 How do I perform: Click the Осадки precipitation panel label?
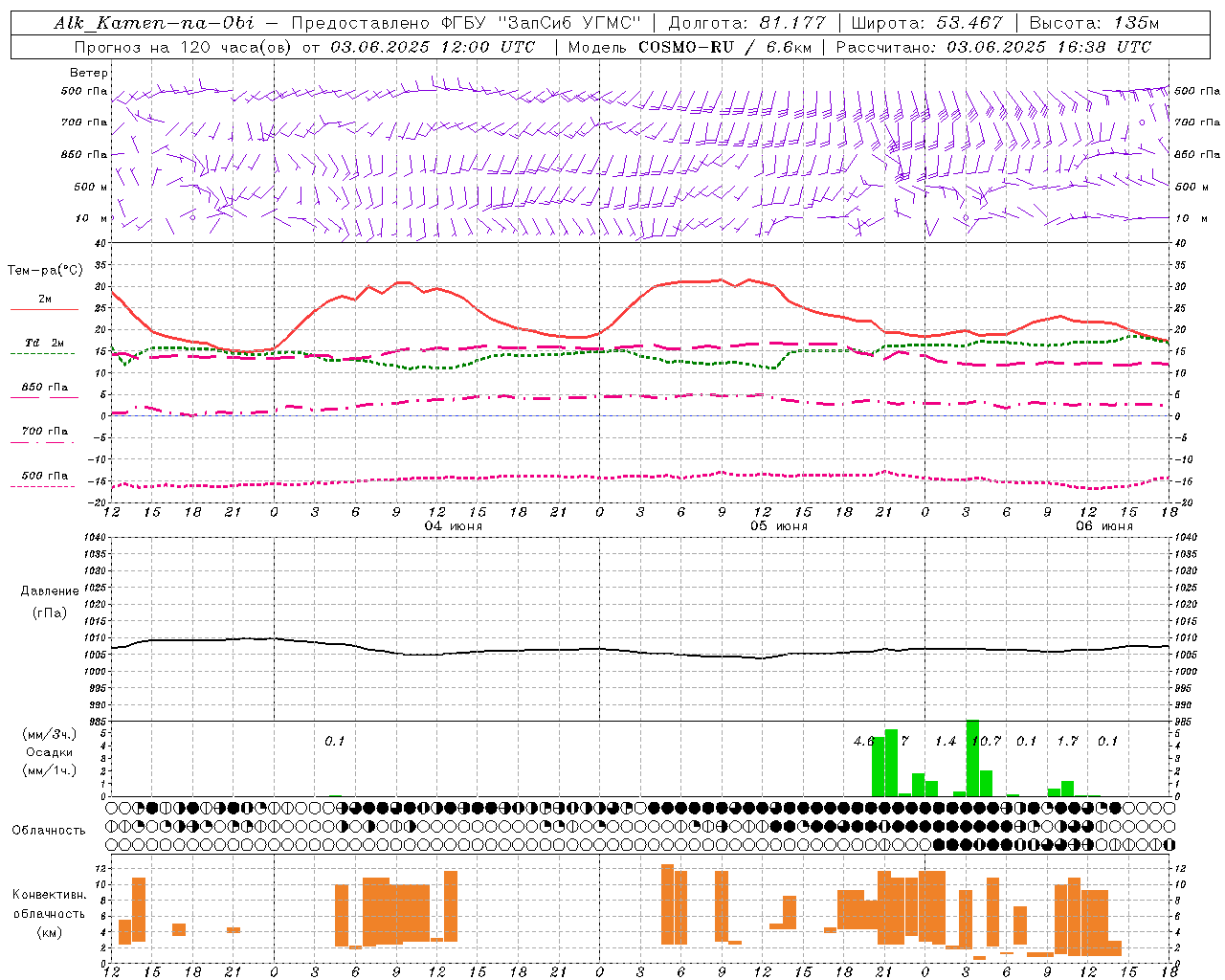(50, 752)
